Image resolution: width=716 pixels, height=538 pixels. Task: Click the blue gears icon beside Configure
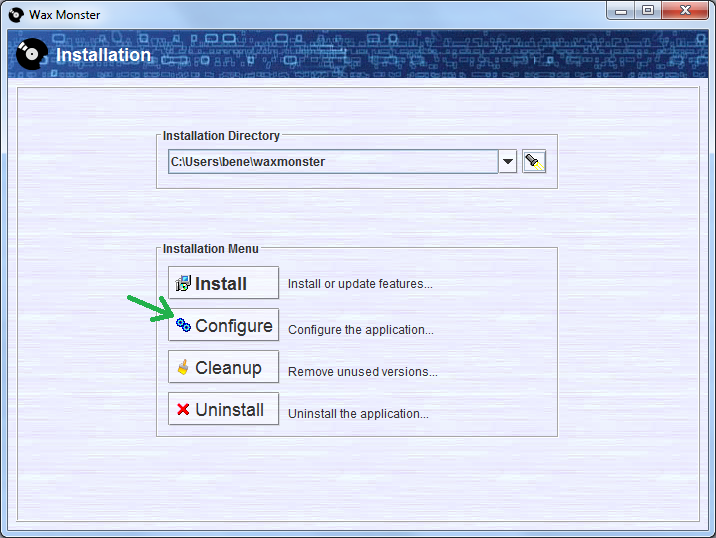[183, 326]
